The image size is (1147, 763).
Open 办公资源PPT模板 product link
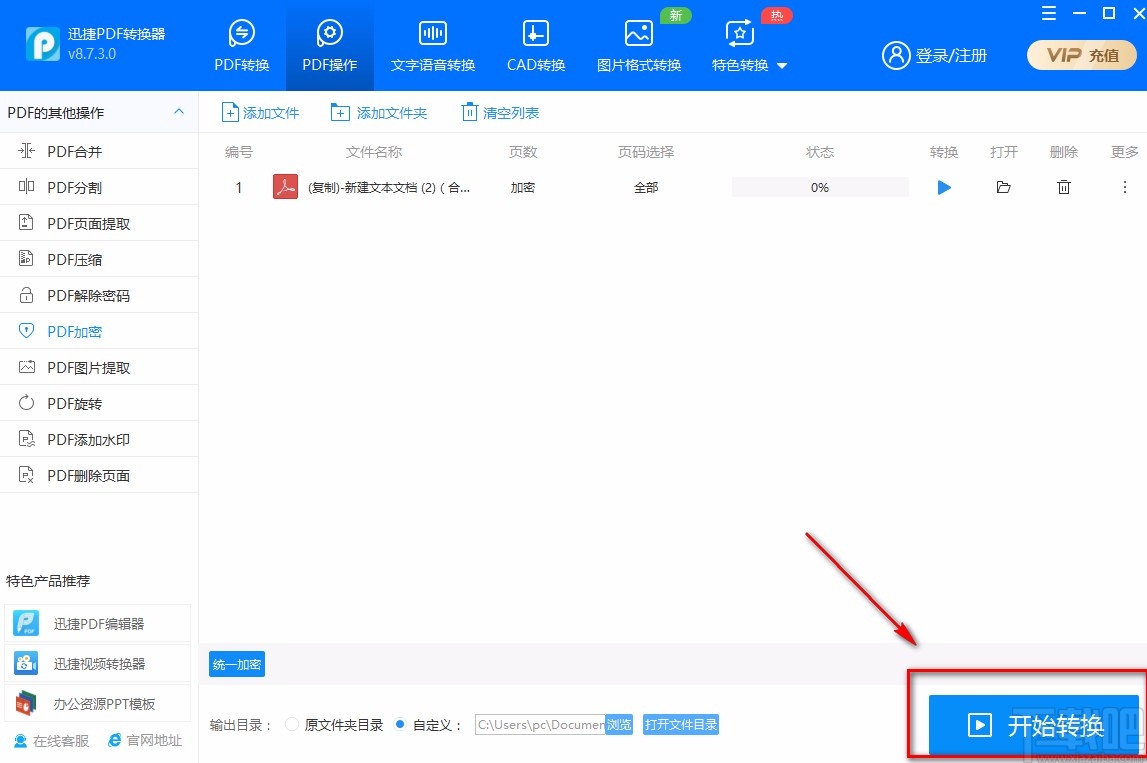pyautogui.click(x=97, y=704)
